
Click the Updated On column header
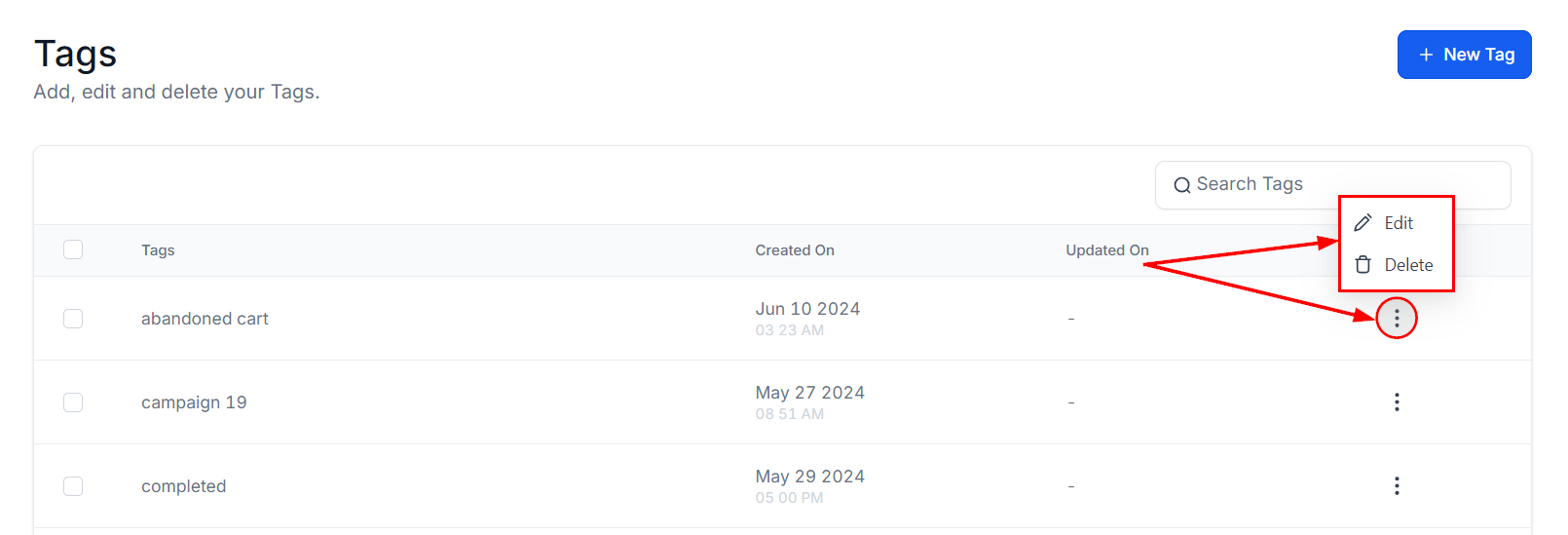1107,250
